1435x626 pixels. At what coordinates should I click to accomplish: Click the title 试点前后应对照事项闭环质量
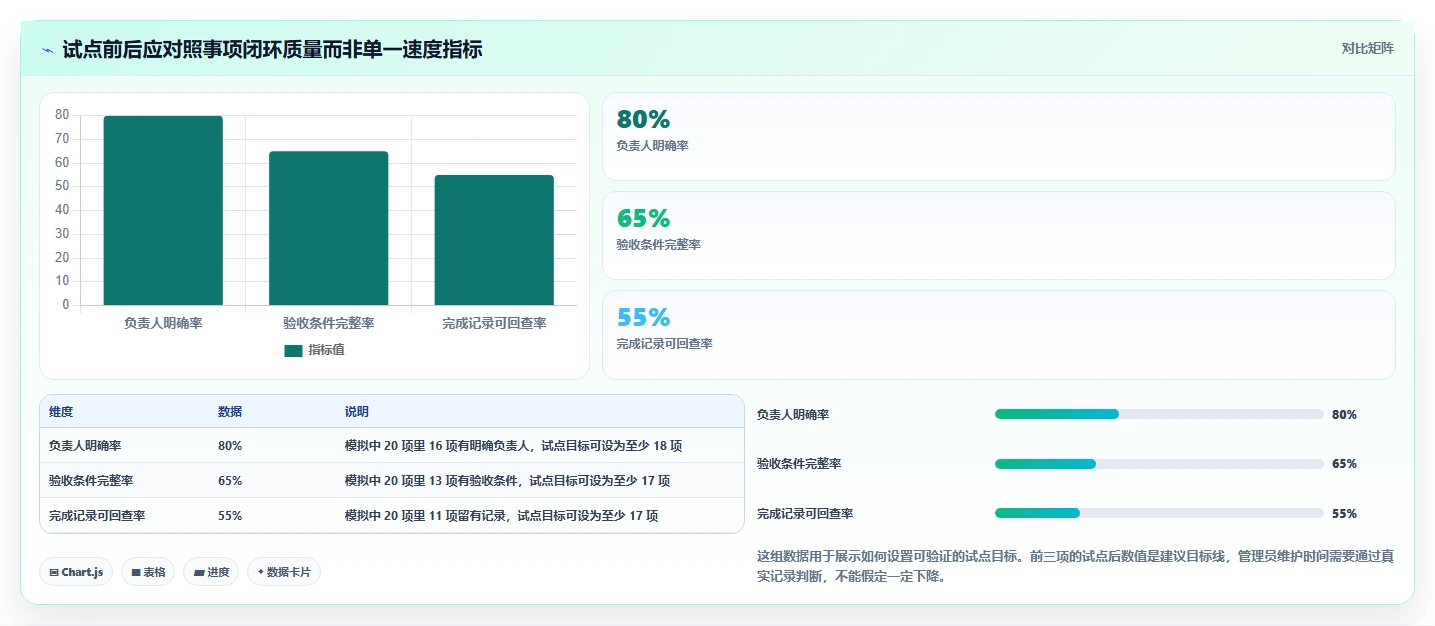click(x=272, y=49)
